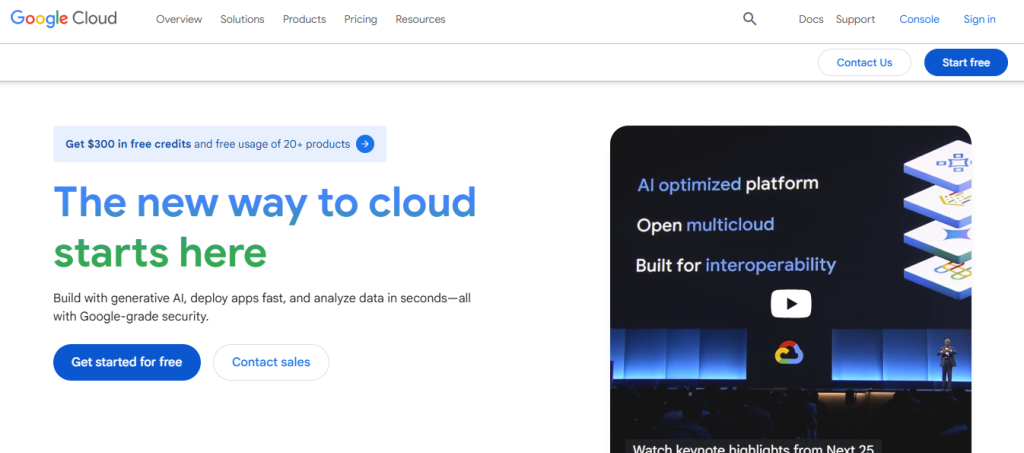The height and width of the screenshot is (453, 1024).
Task: Click the Start free button
Action: tap(966, 63)
